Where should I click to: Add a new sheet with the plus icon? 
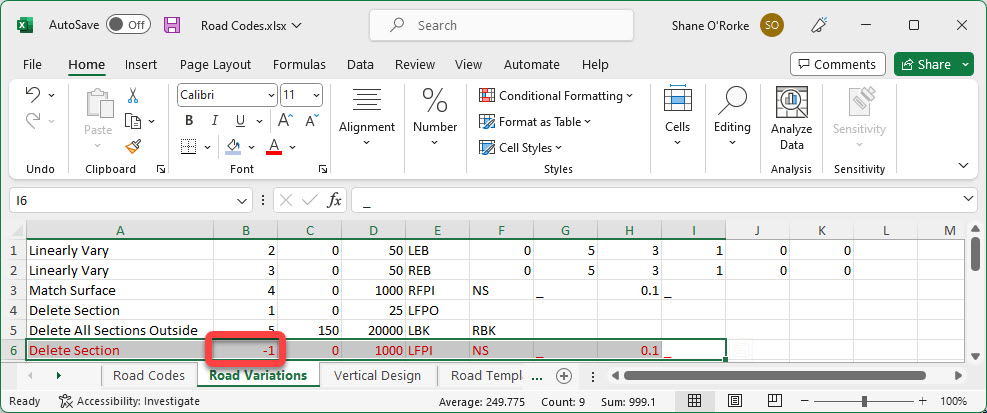coord(564,376)
